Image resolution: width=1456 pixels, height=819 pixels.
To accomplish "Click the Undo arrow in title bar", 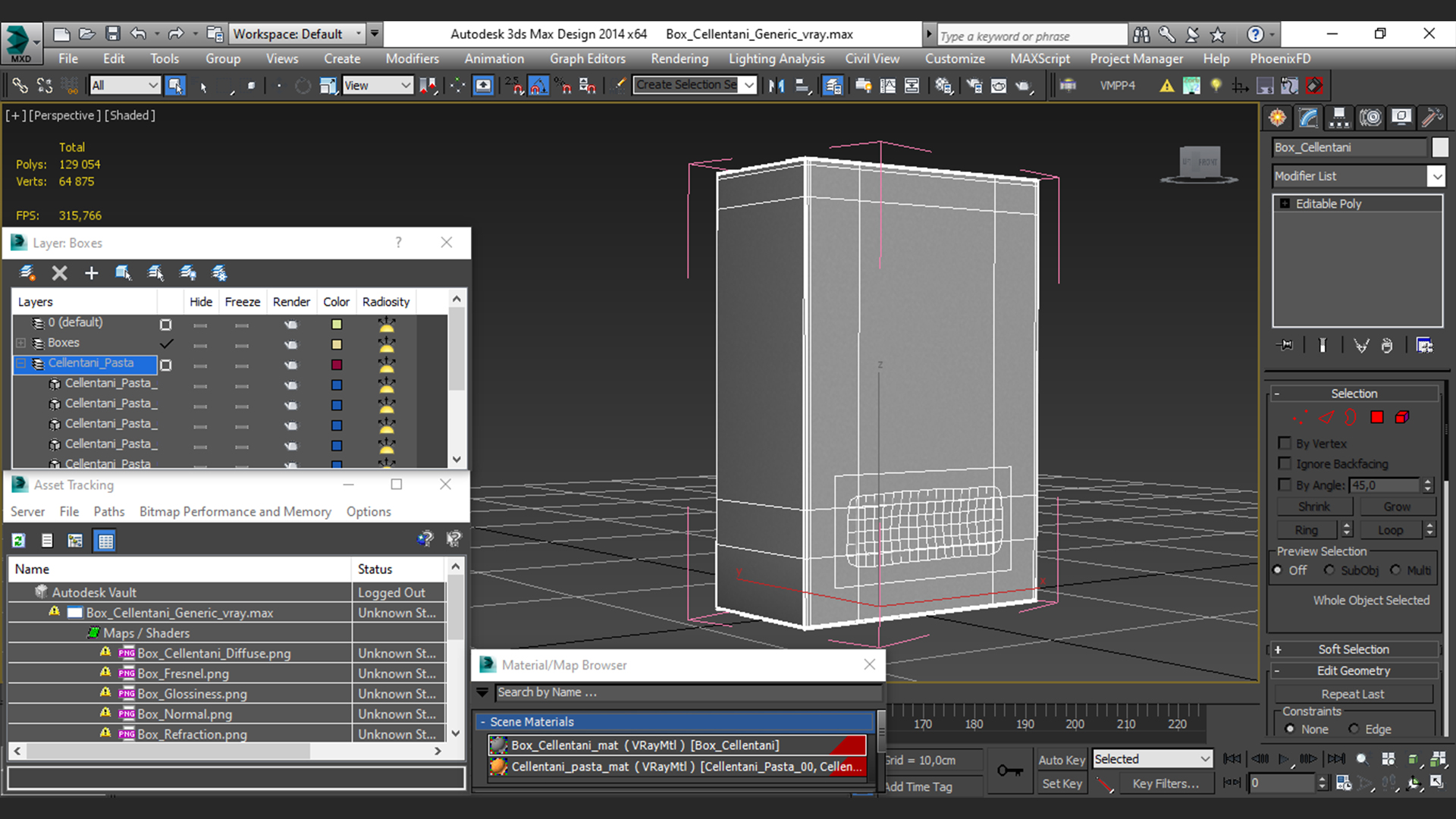I will point(138,33).
